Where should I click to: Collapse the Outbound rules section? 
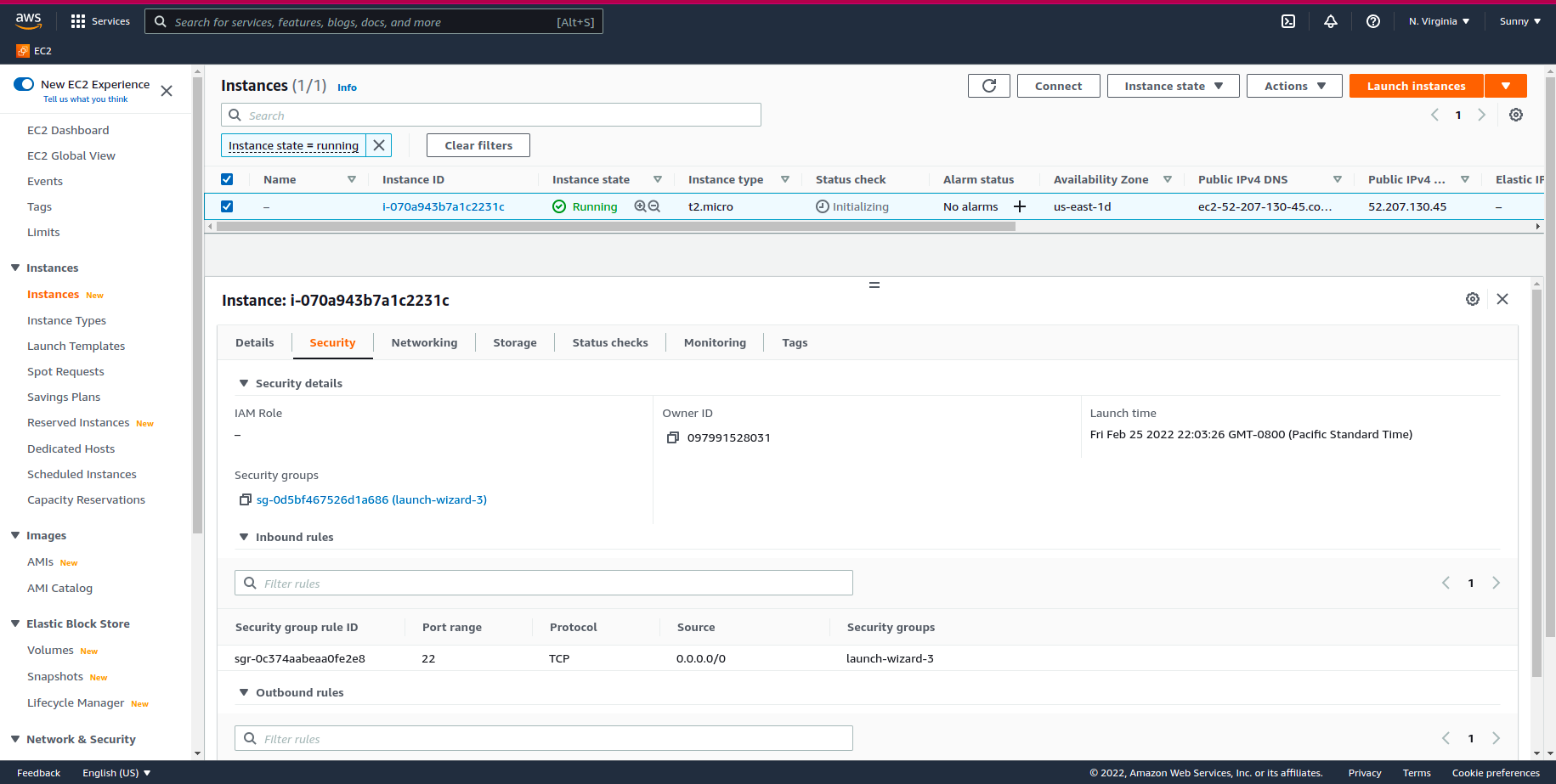[244, 692]
